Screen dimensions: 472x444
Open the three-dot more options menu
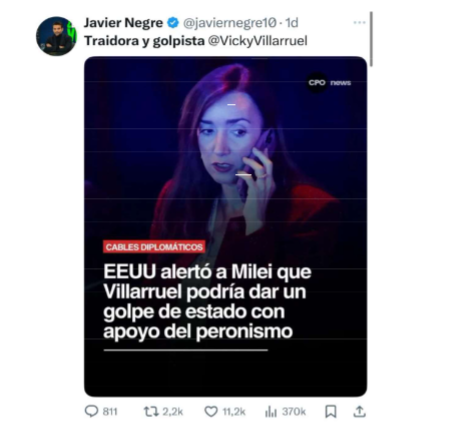[359, 23]
